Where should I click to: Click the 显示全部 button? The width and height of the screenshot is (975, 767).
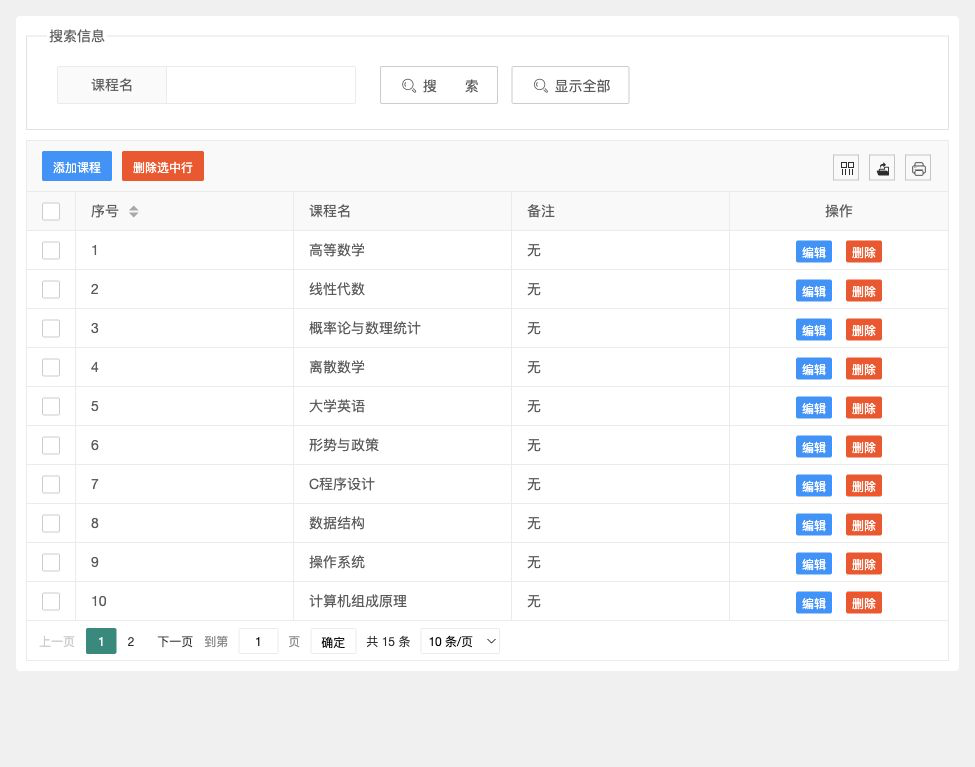(x=570, y=85)
